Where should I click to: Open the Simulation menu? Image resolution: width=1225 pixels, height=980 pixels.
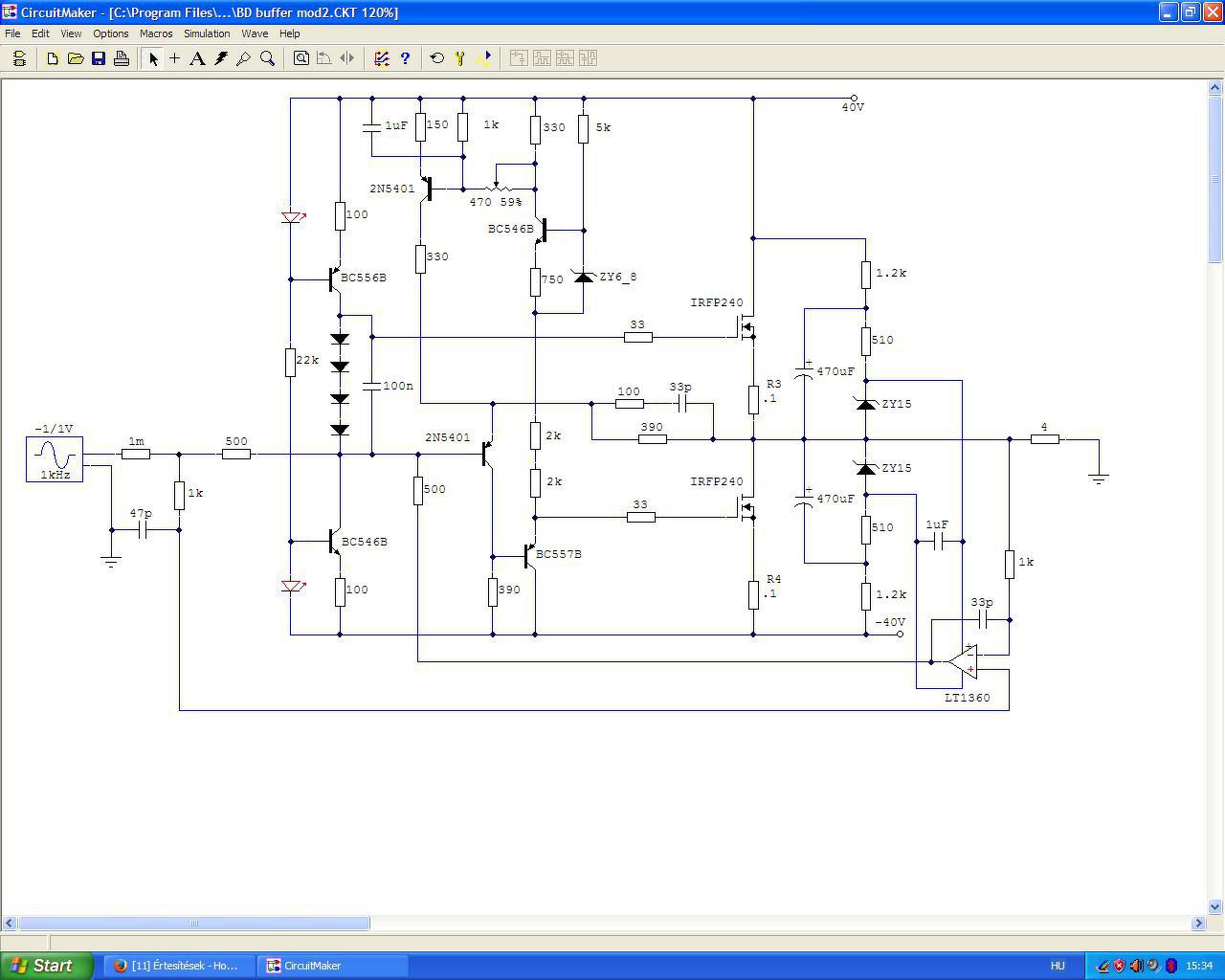click(207, 33)
